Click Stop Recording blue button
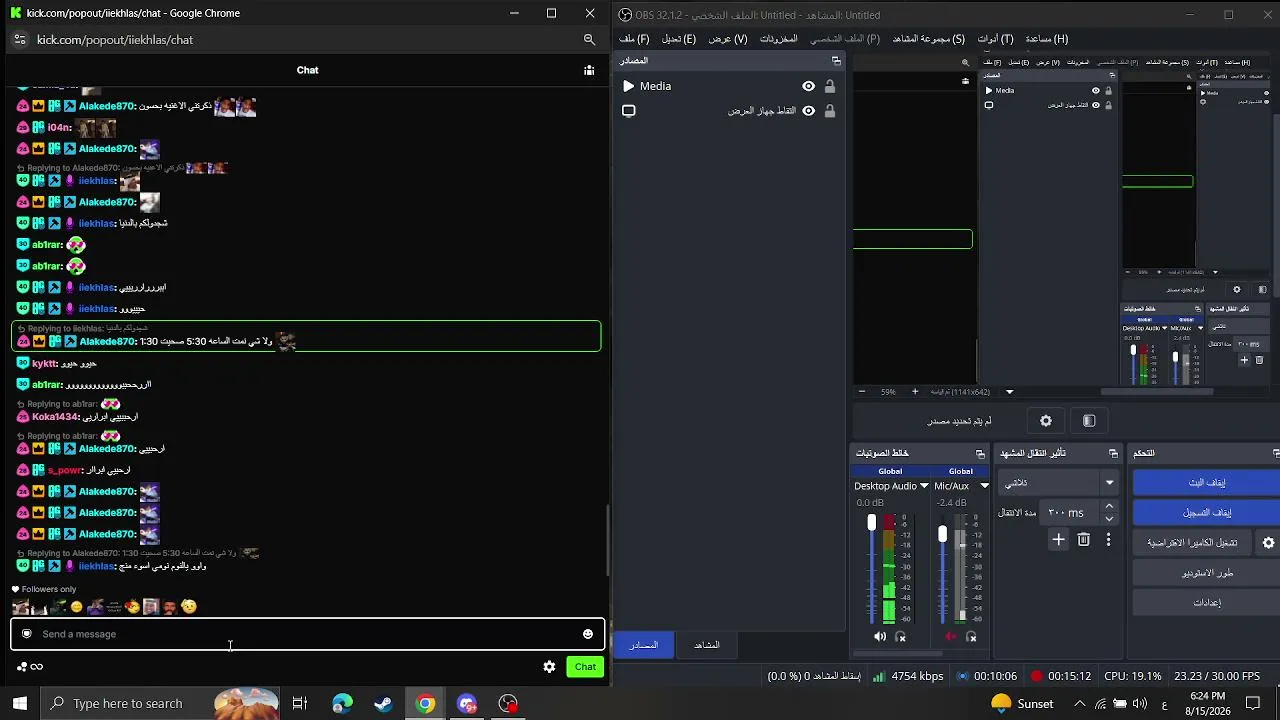 point(1206,513)
